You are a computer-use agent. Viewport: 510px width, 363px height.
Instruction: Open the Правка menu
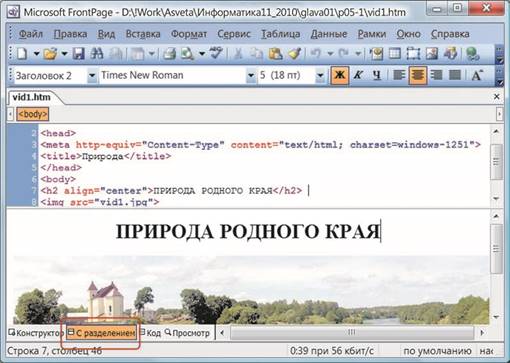point(70,34)
